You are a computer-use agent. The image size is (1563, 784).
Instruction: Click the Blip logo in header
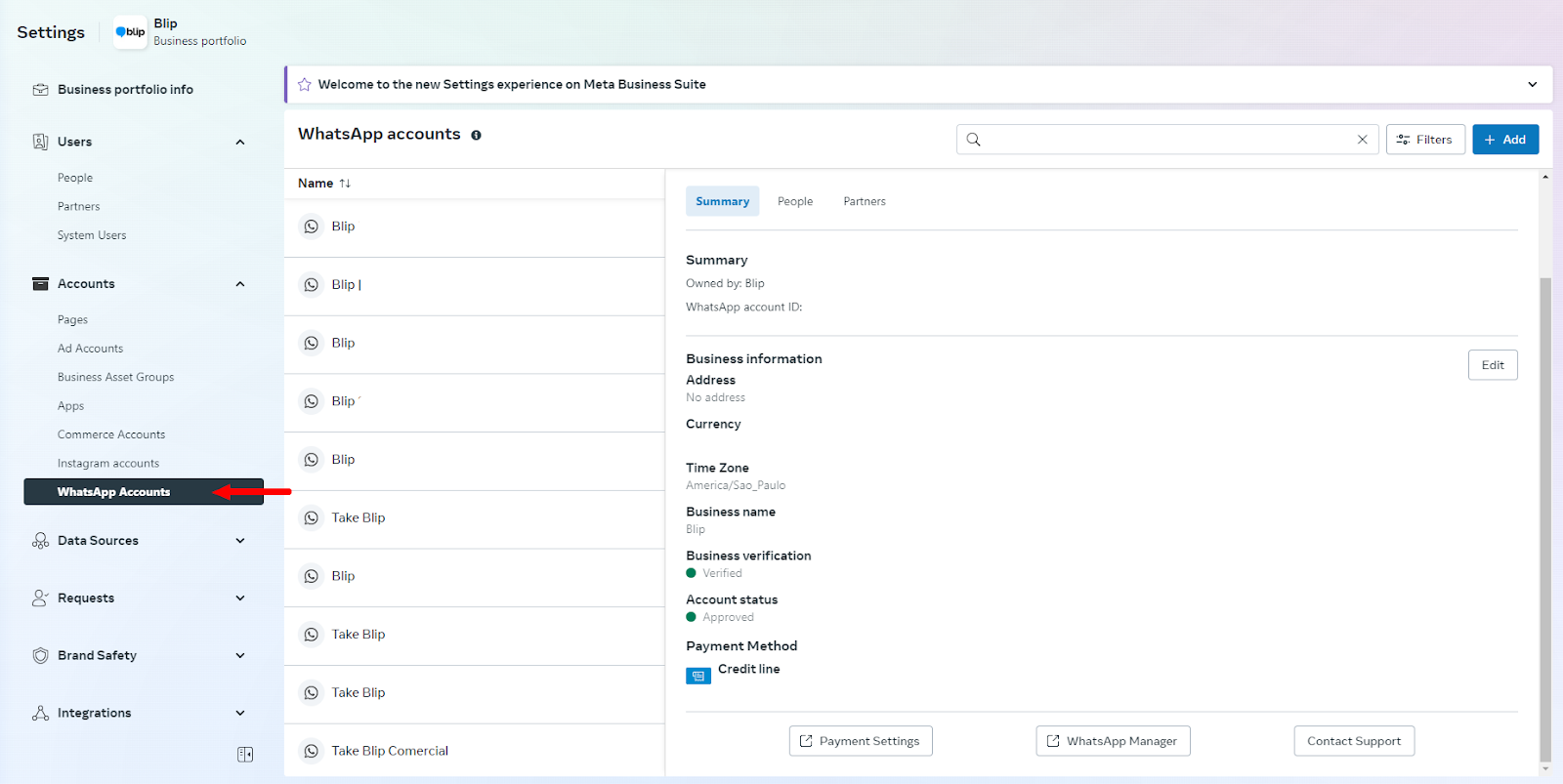130,32
